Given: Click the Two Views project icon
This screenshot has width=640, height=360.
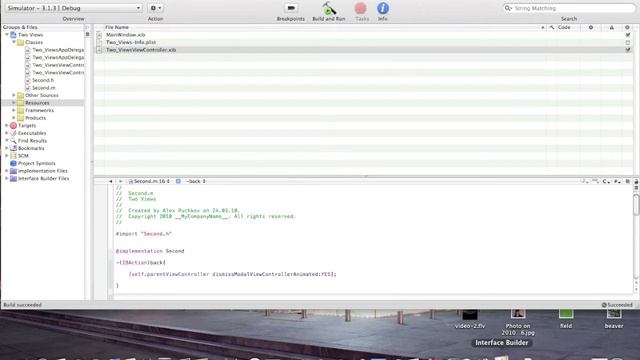Looking at the screenshot, I should [x=13, y=35].
